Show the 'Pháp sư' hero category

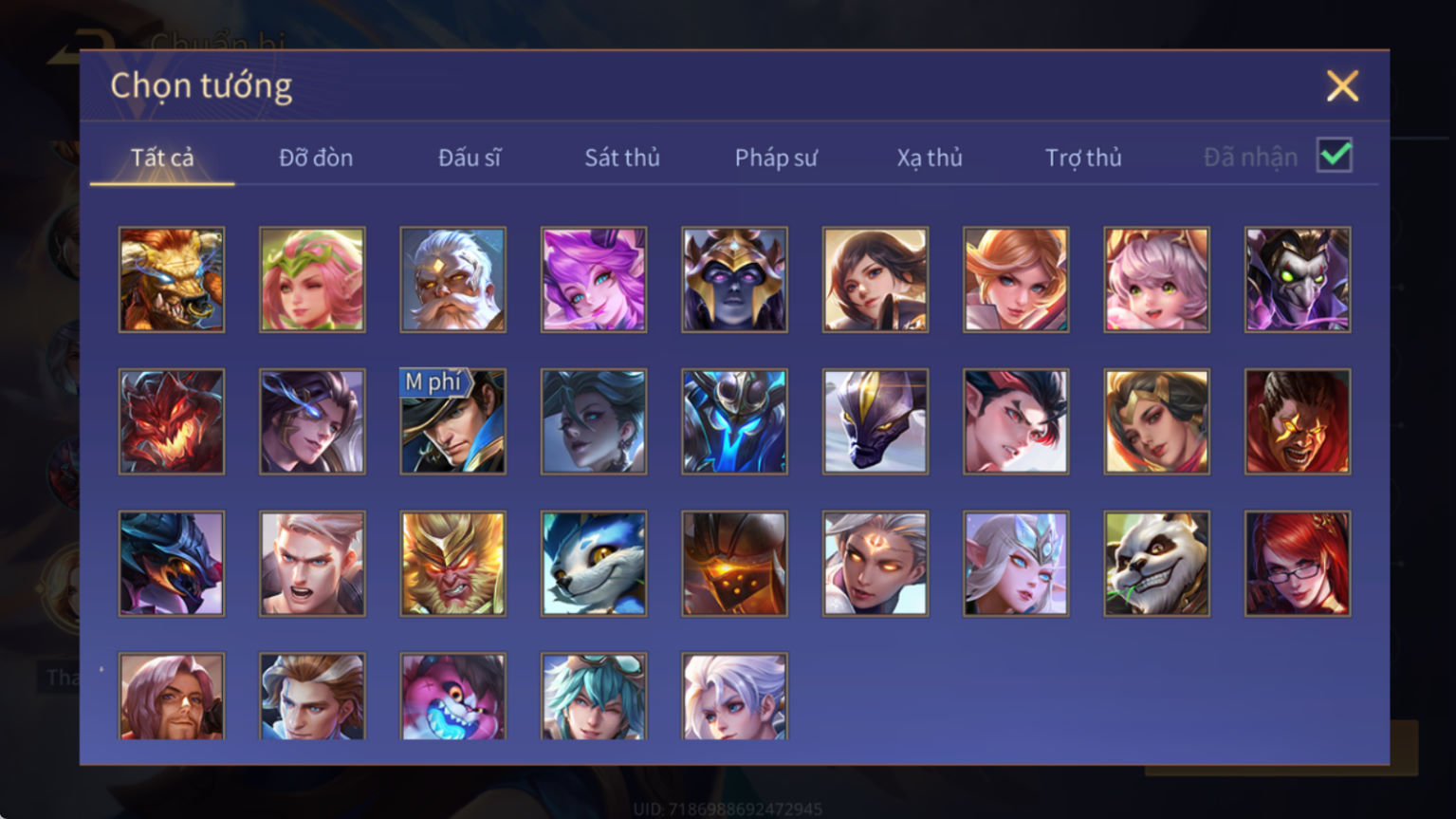[x=776, y=158]
